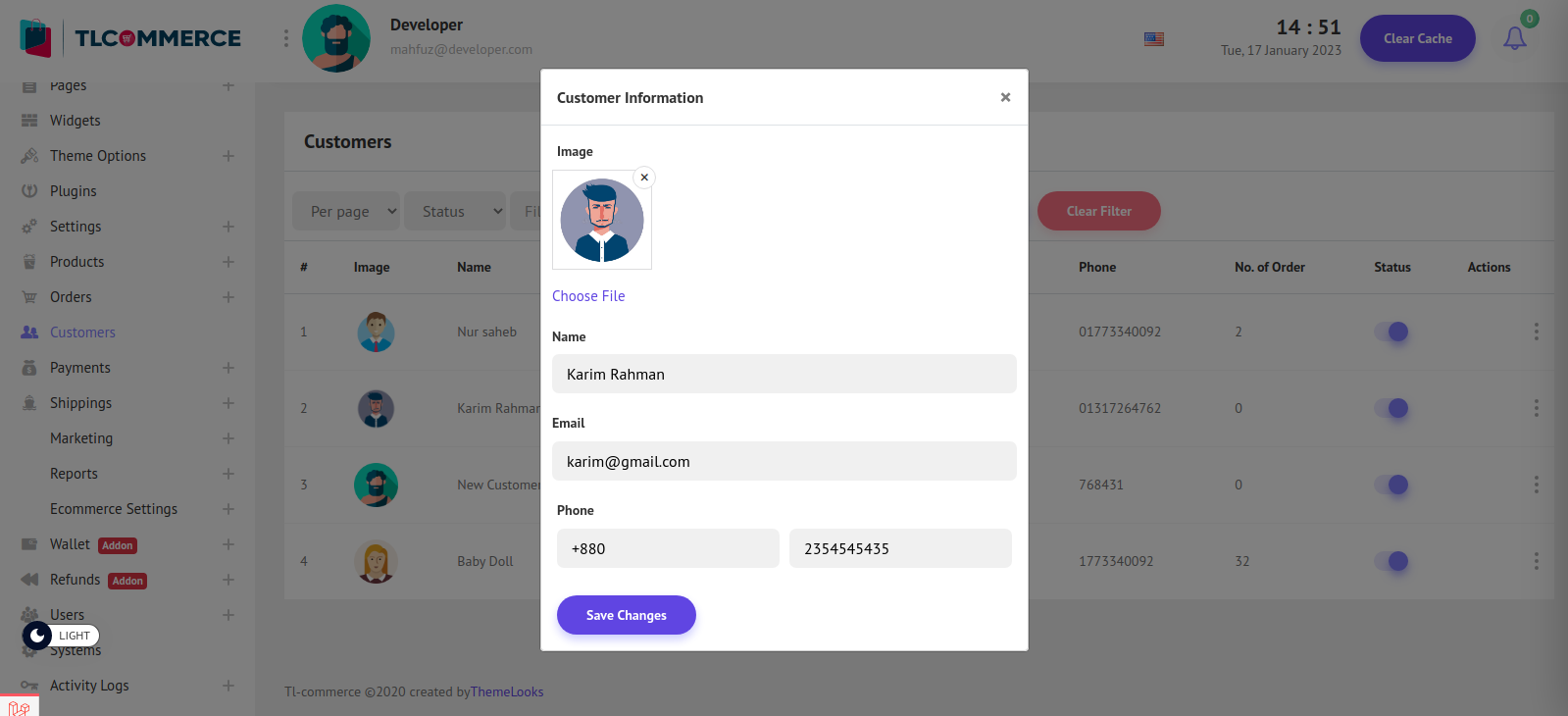Disable status for the New Customer row

(1391, 485)
